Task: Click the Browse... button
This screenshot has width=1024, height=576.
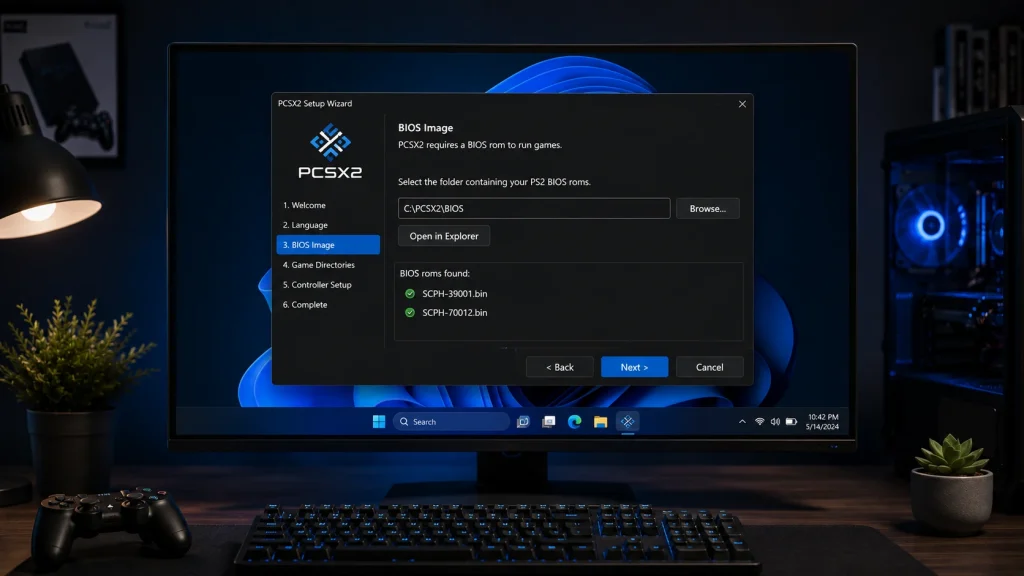Action: [x=708, y=208]
